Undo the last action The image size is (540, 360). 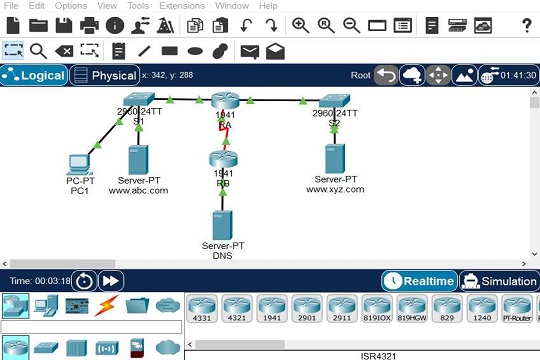(246, 25)
